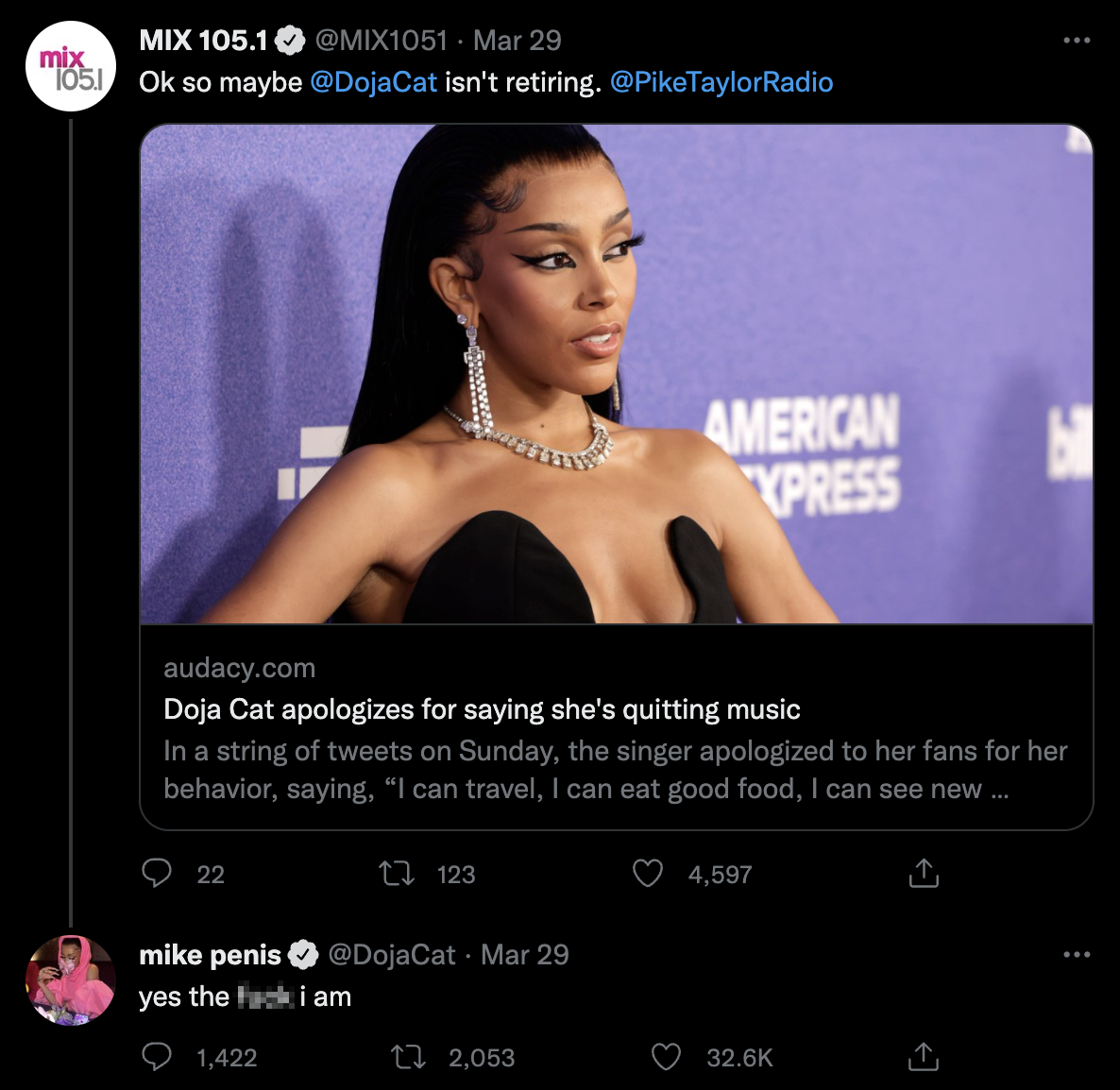
Task: Click the MIX 105.1 profile avatar
Action: [71, 66]
